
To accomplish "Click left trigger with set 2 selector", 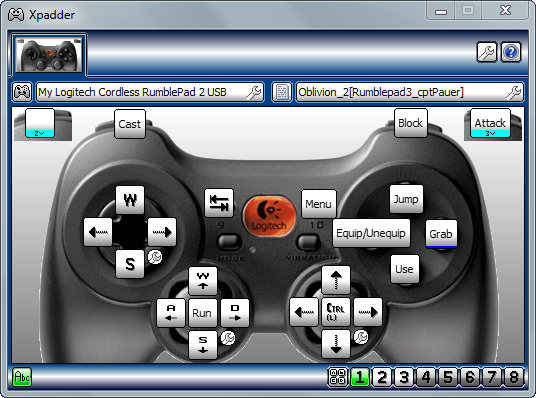I will pyautogui.click(x=40, y=123).
